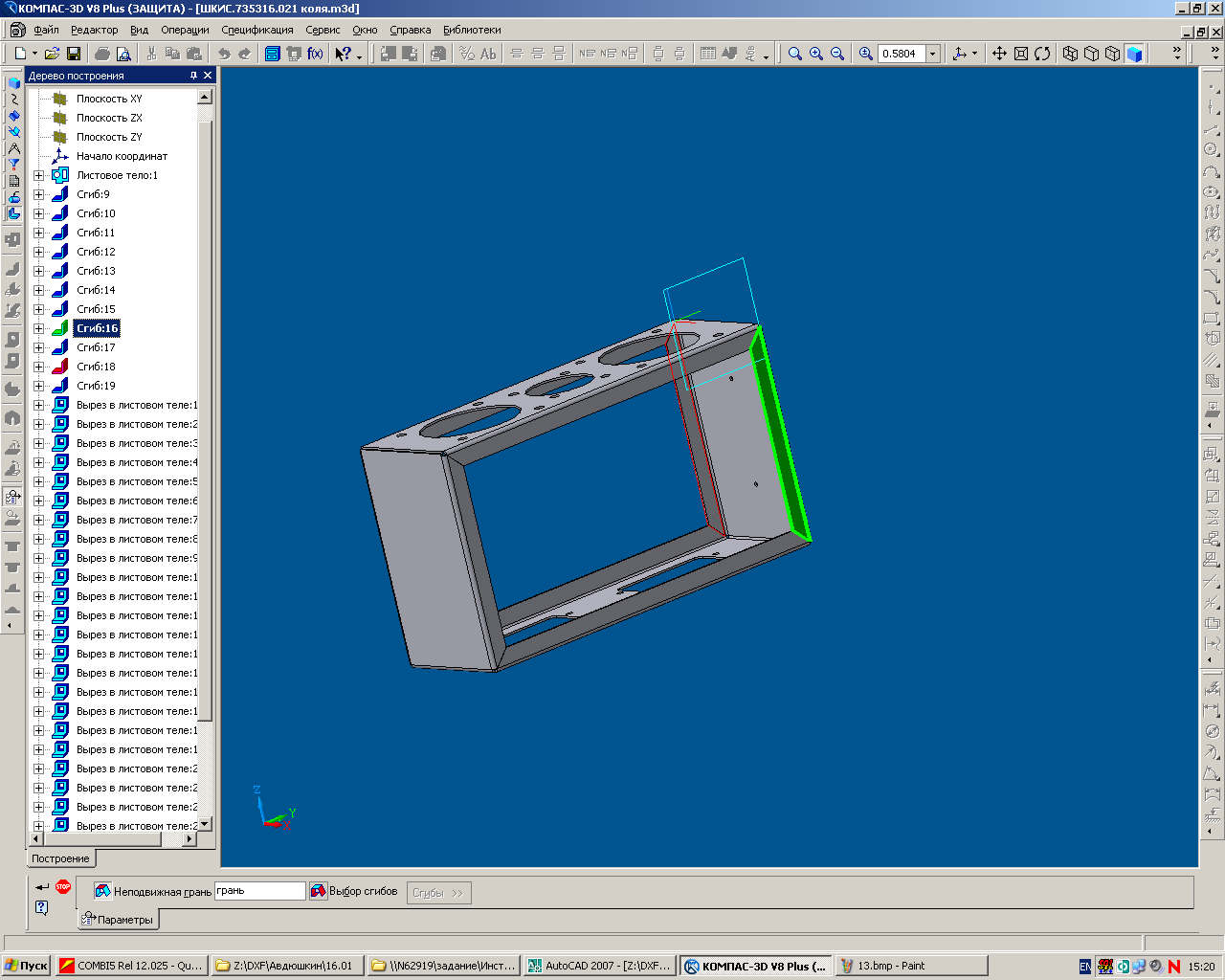
Task: Click the perspective wireframe cube display icon
Action: (1113, 54)
